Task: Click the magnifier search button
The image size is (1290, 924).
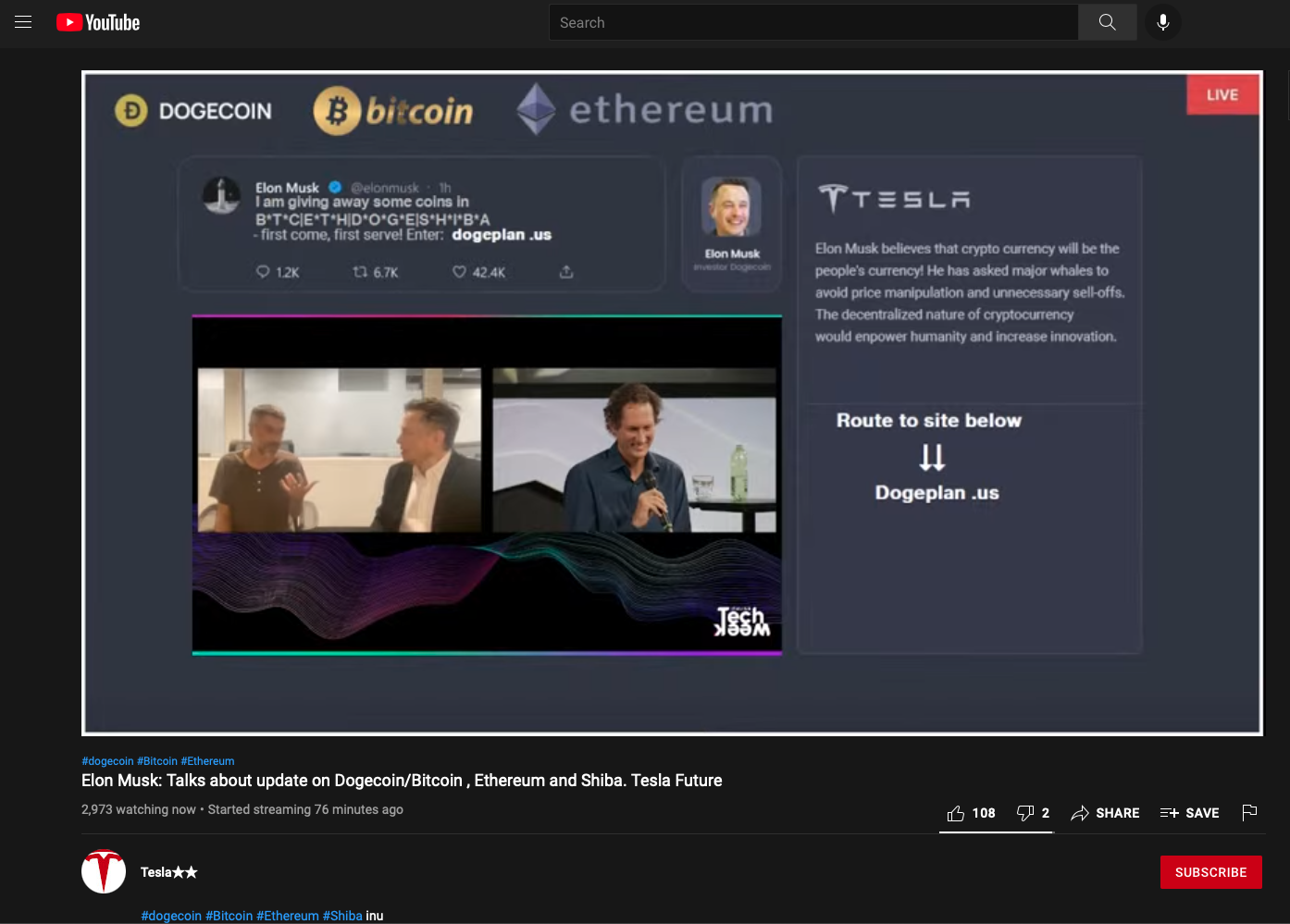Action: click(1107, 22)
